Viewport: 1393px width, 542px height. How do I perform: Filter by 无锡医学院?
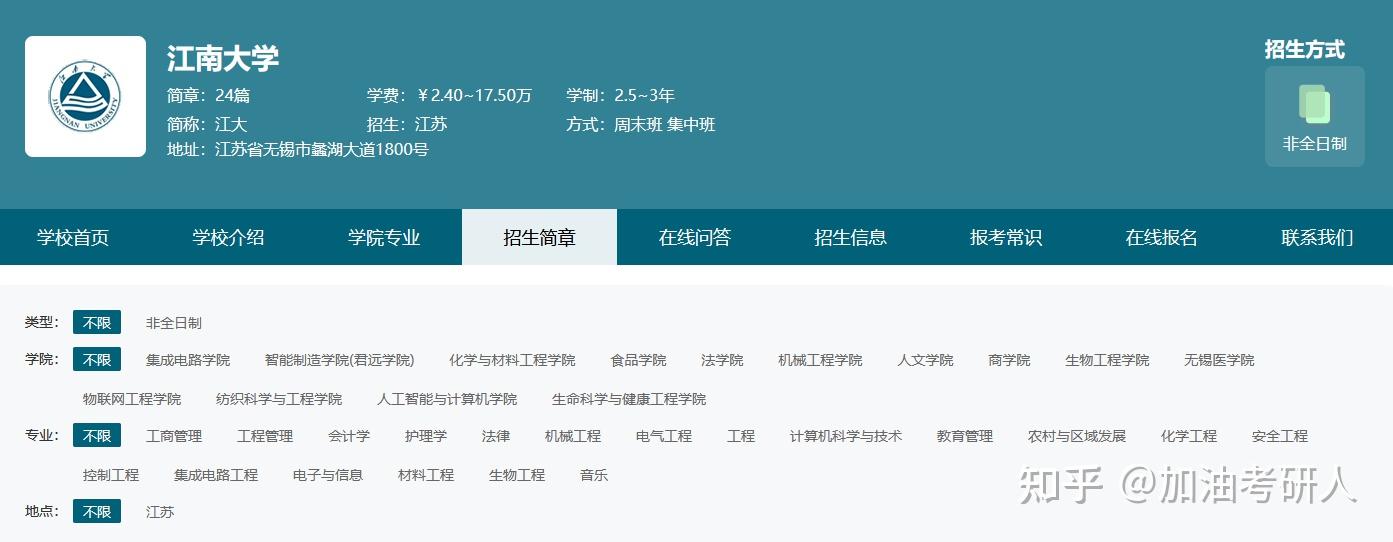pos(1219,360)
